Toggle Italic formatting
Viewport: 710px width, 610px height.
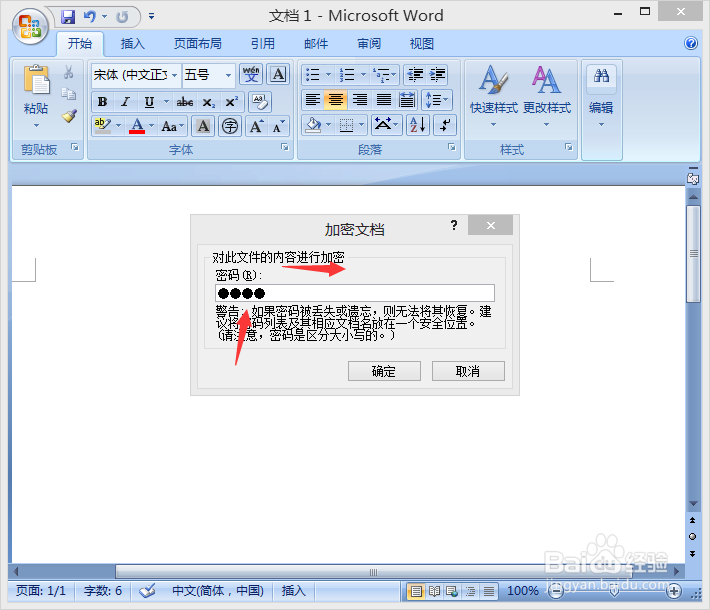(125, 102)
